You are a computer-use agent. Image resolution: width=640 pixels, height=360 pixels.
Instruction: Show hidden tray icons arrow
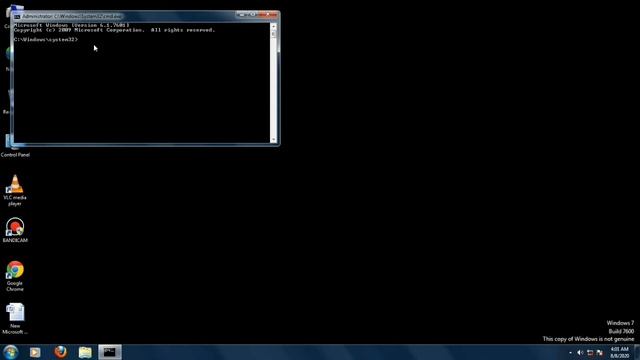tap(570, 352)
